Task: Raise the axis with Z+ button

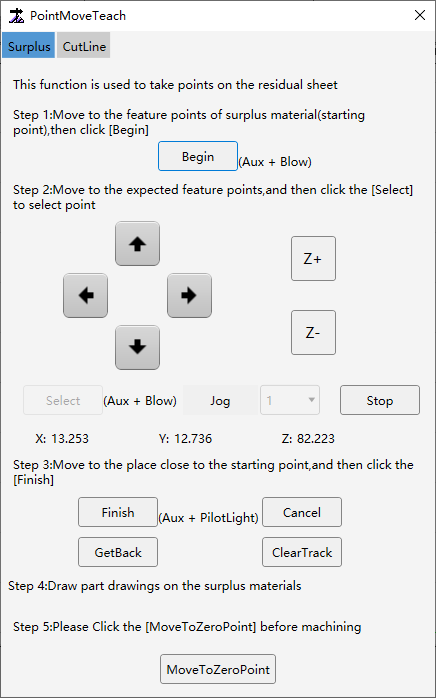Action: point(314,259)
